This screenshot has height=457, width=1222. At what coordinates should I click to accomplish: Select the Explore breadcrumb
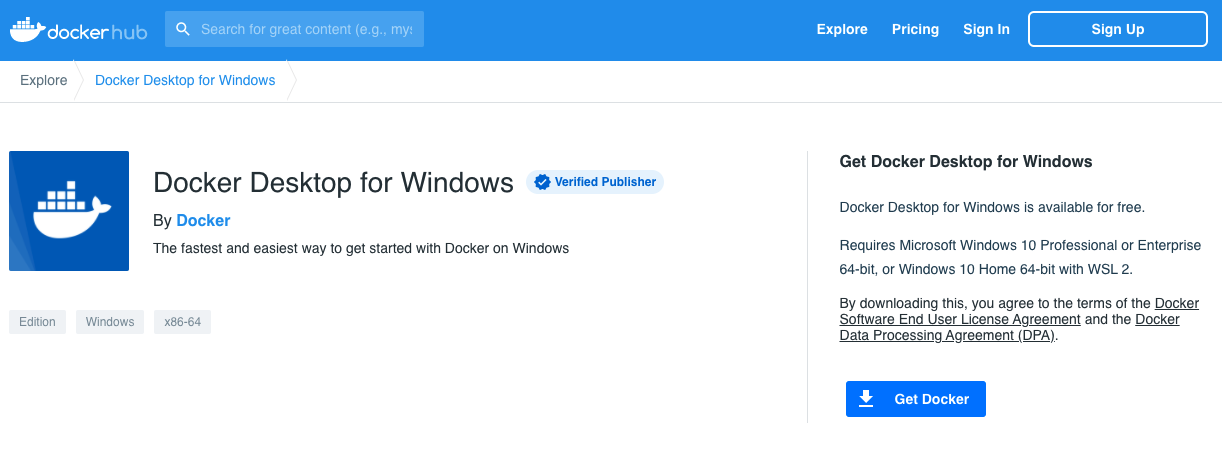click(x=44, y=80)
